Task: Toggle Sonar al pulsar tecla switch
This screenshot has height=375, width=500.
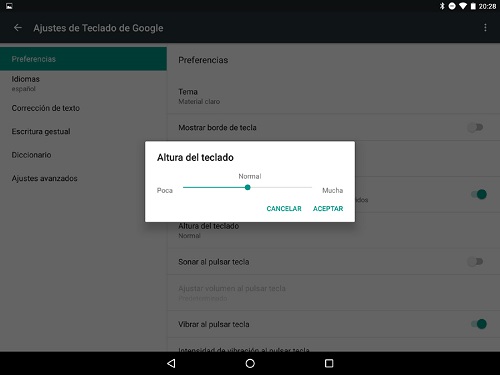Action: click(475, 262)
